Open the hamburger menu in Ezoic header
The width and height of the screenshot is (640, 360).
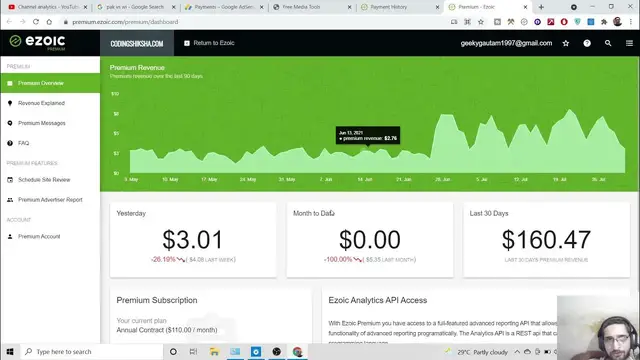pyautogui.click(x=629, y=43)
